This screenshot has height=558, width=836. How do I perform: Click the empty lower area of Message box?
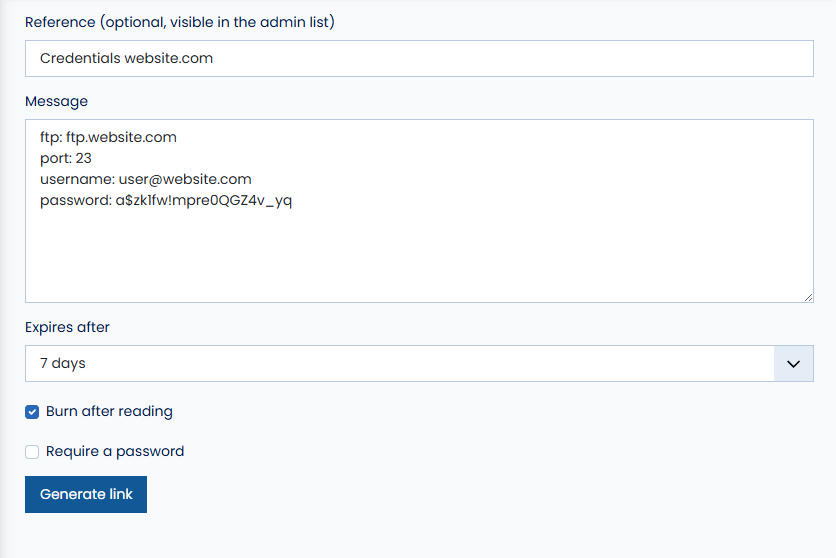pyautogui.click(x=419, y=256)
